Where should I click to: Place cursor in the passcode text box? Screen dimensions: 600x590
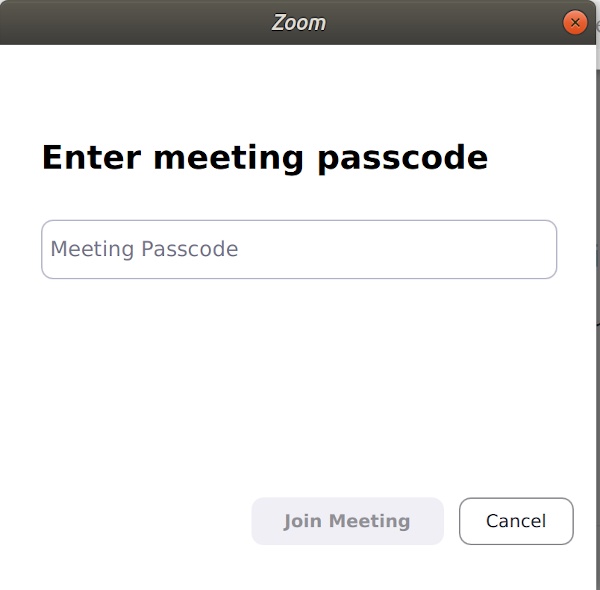299,249
